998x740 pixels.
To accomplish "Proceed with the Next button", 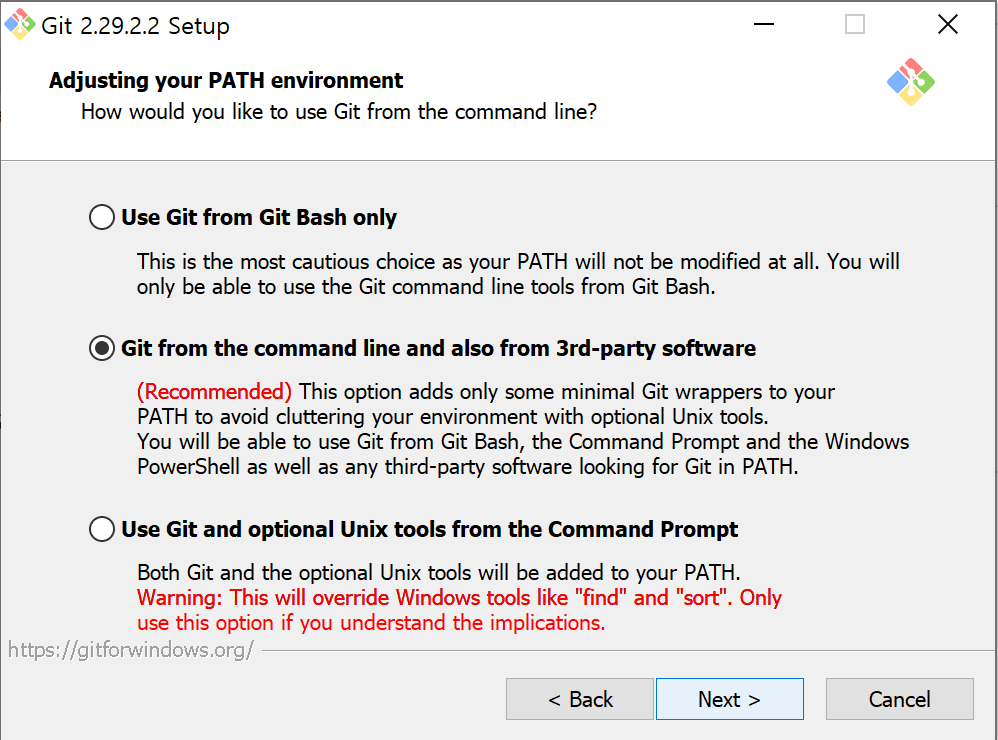I will coord(729,699).
